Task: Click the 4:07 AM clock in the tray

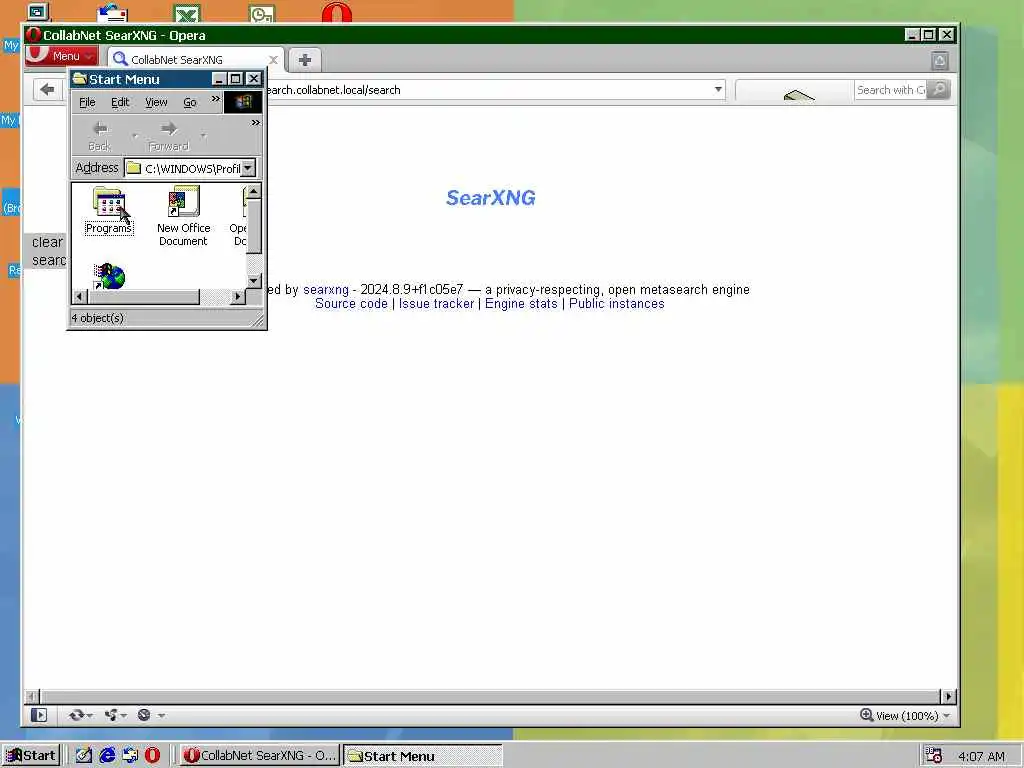Action: 981,756
